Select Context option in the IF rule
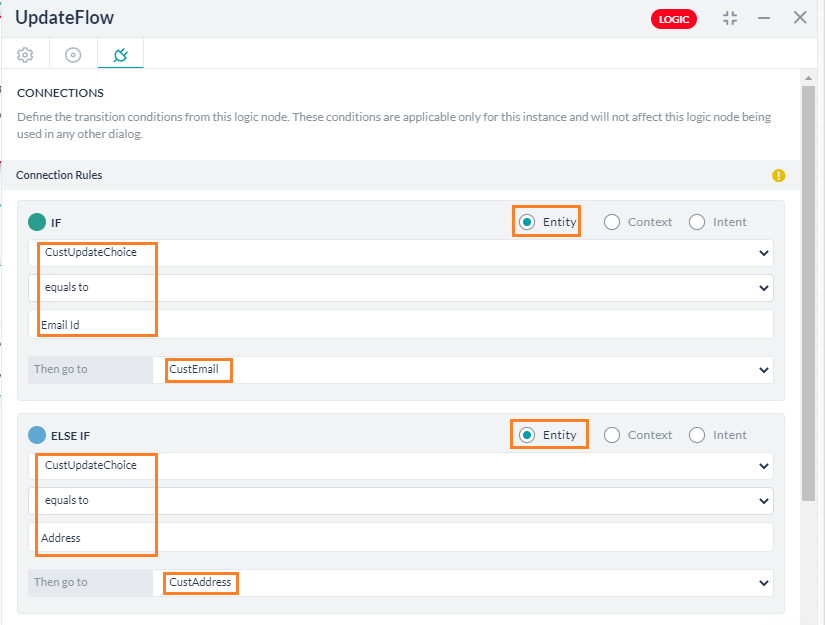Viewport: 825px width, 625px height. coord(611,221)
